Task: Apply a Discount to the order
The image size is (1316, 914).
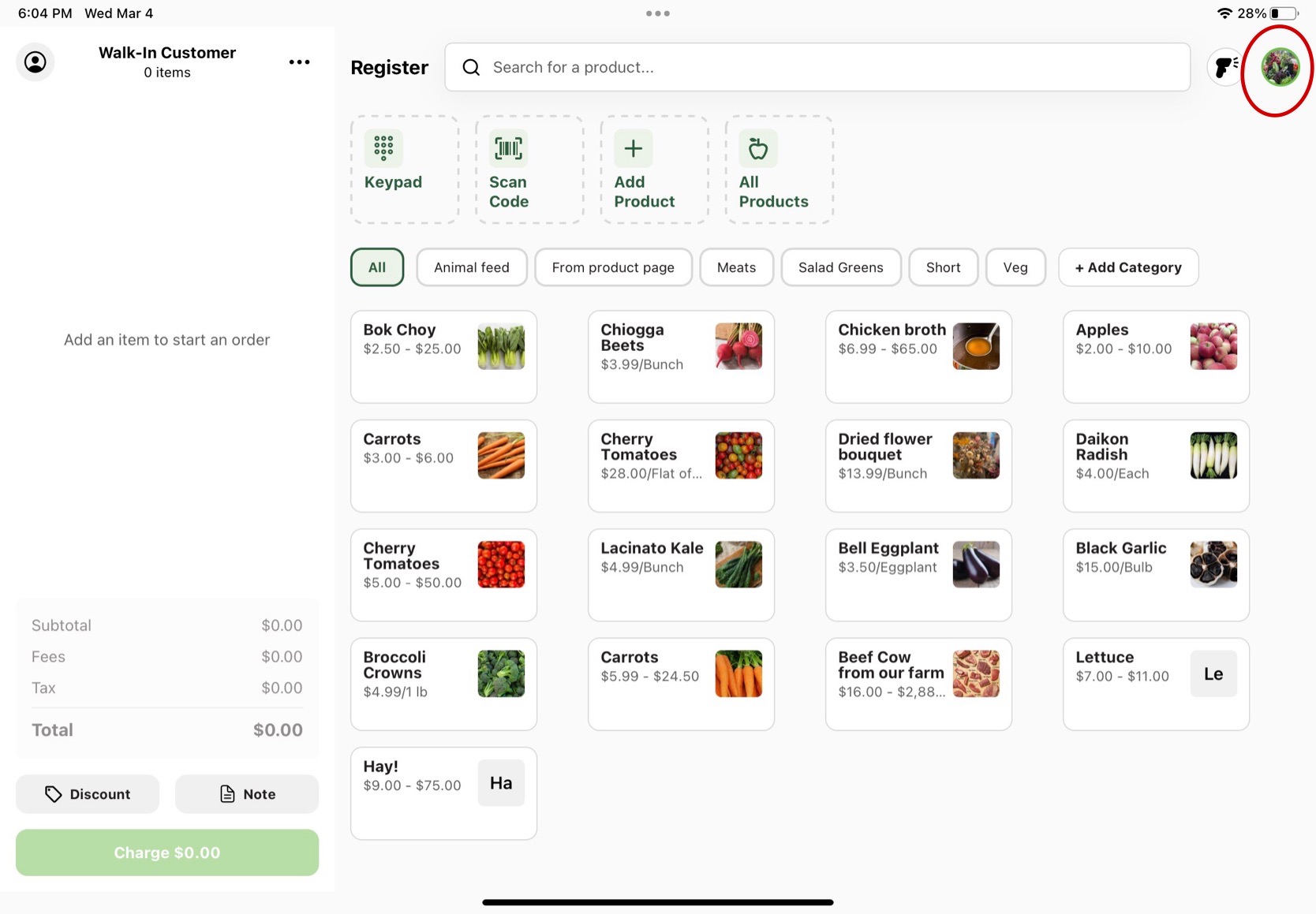Action: click(88, 794)
